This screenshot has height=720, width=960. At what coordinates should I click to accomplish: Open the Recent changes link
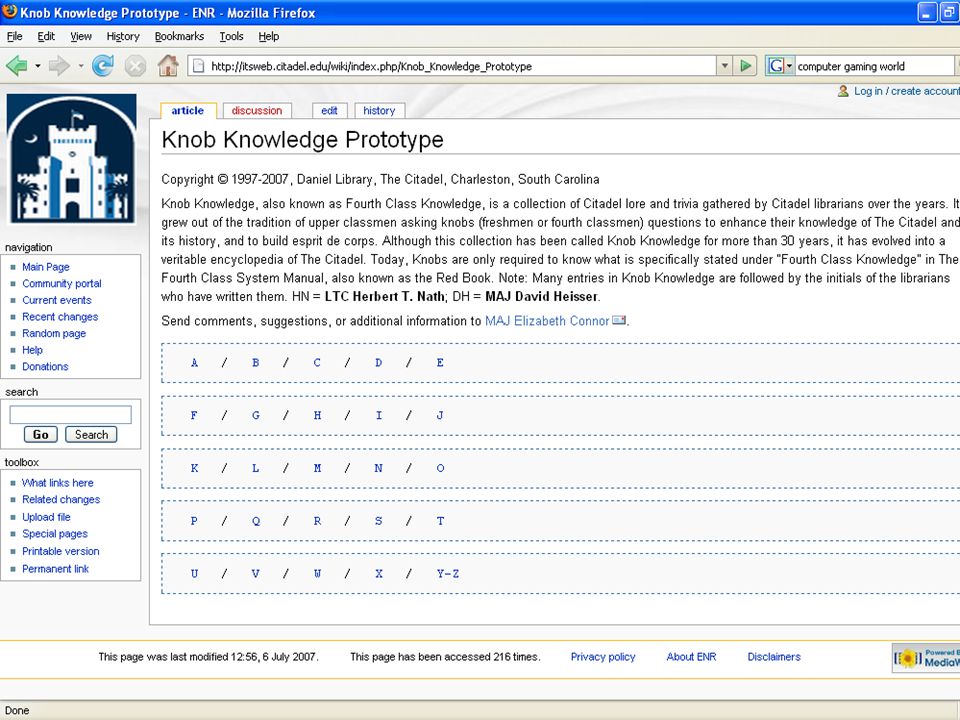tap(60, 317)
